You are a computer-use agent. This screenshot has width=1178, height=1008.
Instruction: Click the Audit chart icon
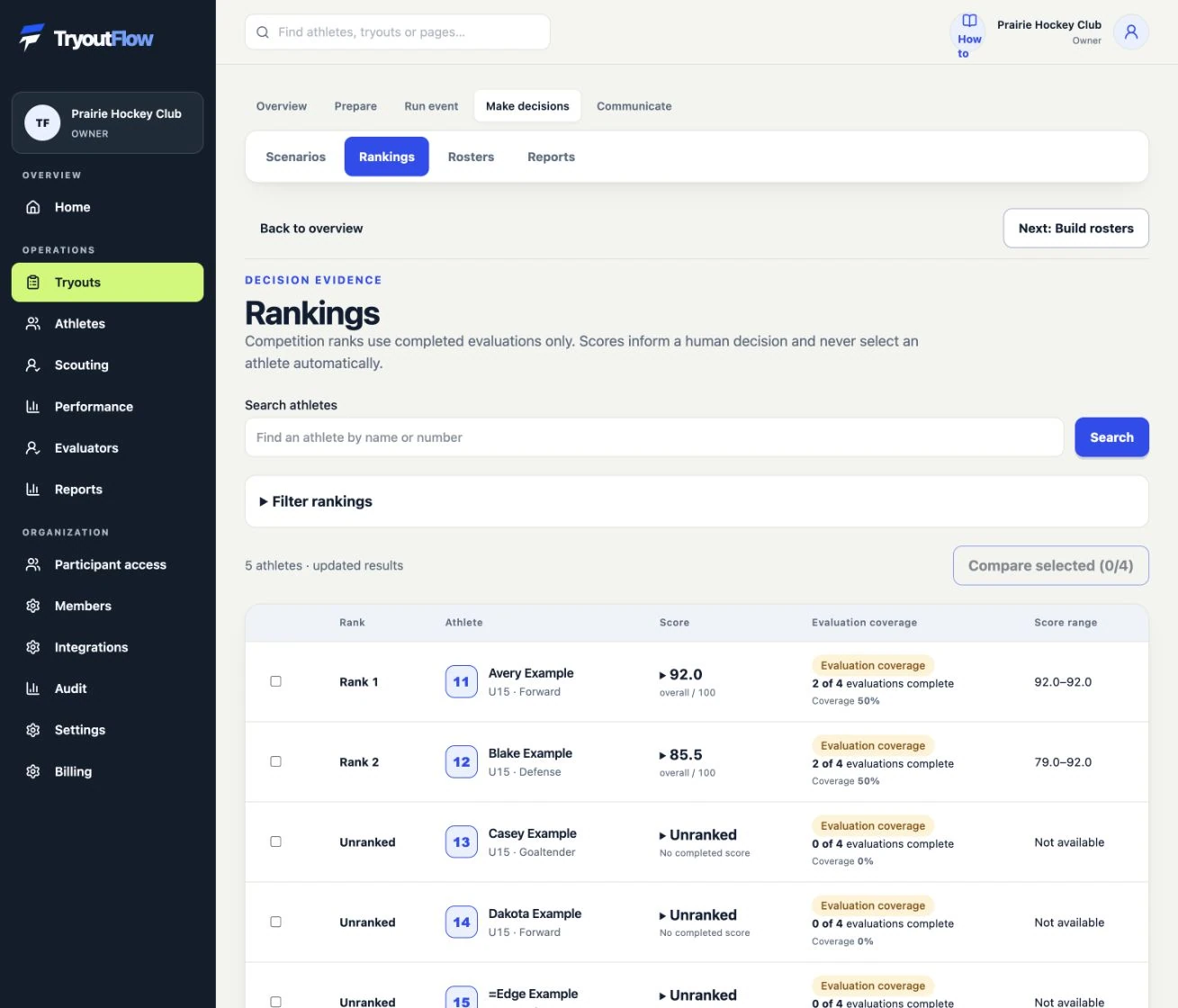[33, 689]
